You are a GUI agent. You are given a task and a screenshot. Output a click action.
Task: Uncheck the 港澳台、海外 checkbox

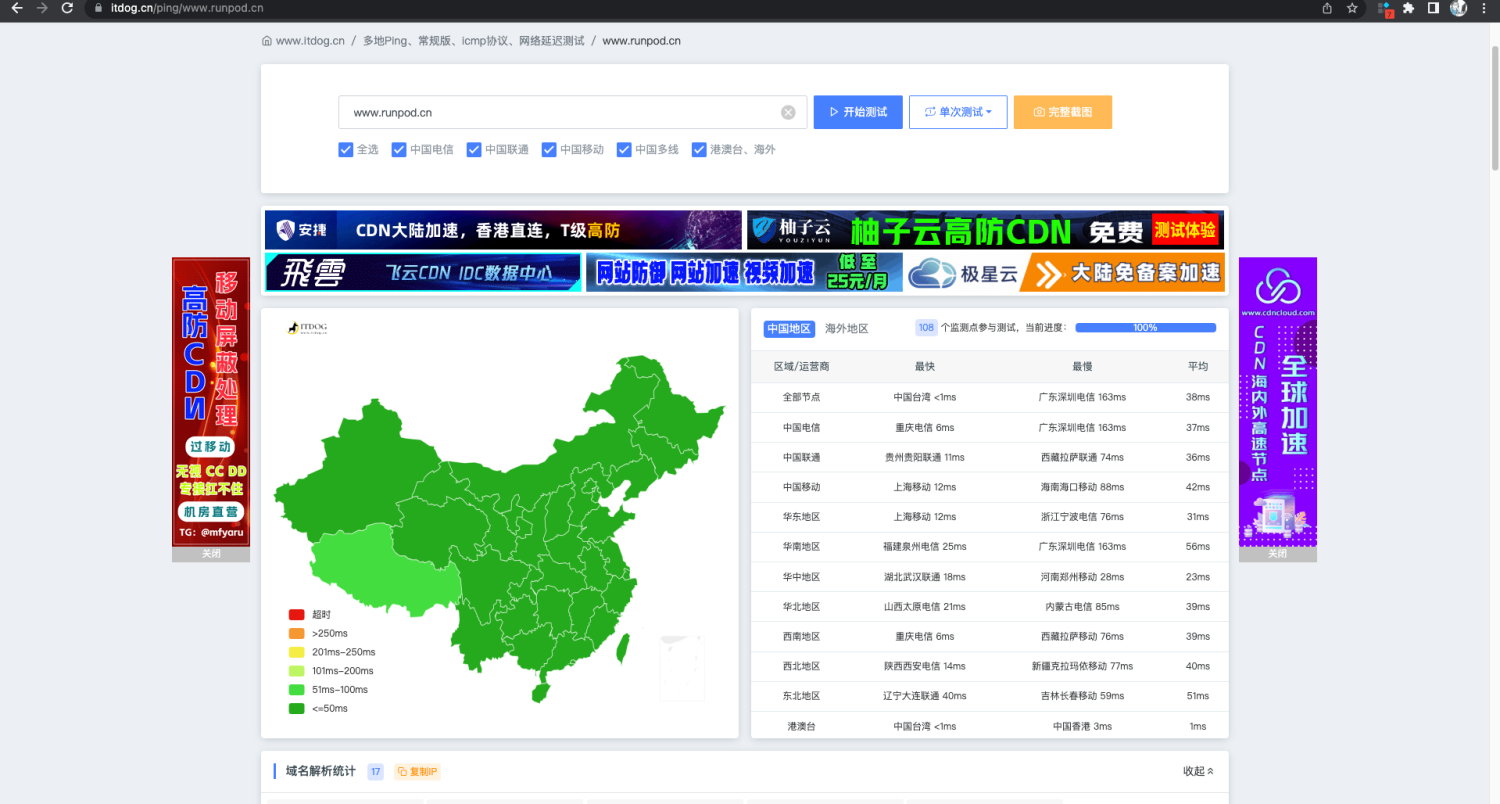pyautogui.click(x=699, y=150)
